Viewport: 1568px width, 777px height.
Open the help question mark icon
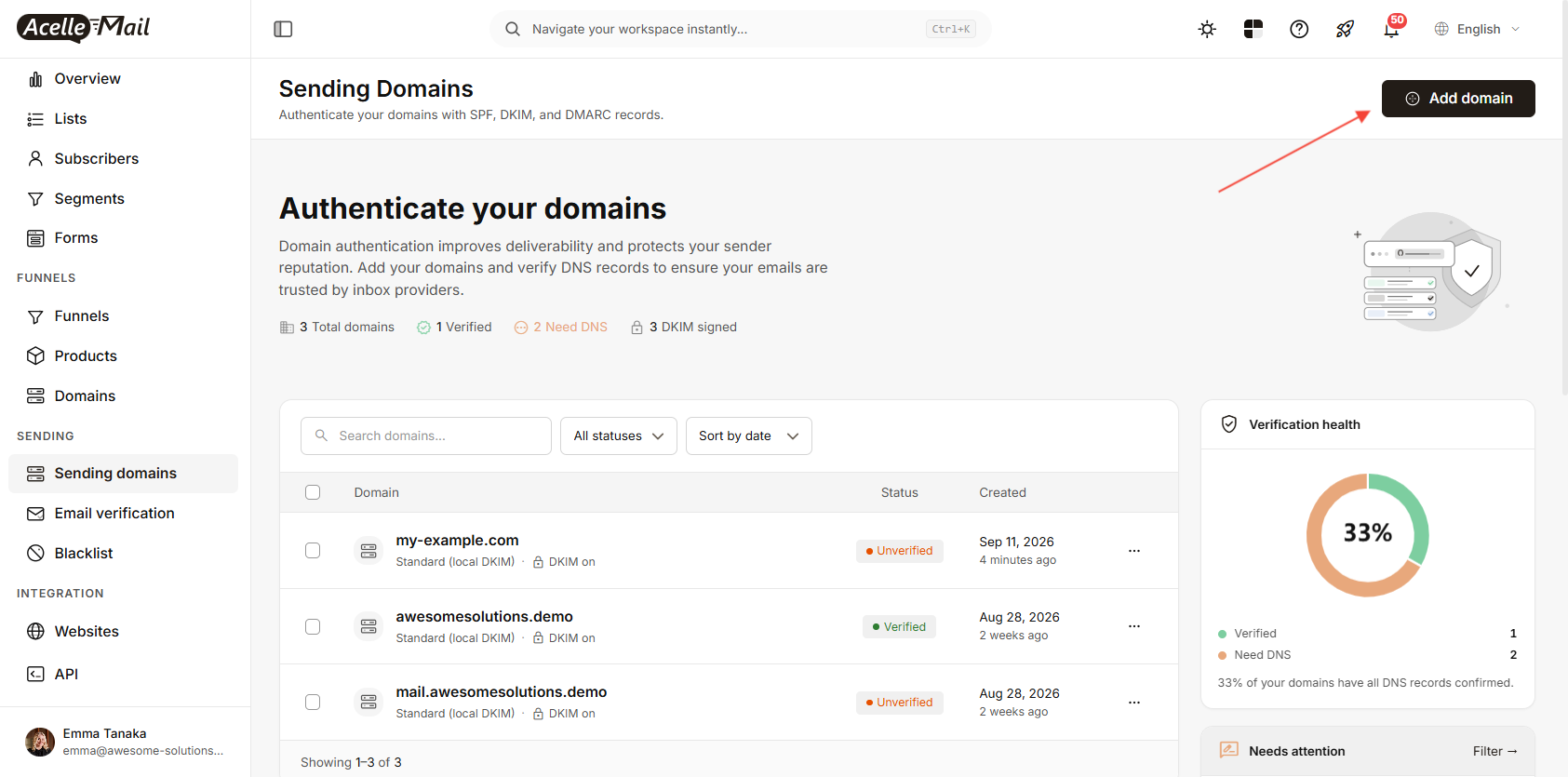[x=1299, y=29]
